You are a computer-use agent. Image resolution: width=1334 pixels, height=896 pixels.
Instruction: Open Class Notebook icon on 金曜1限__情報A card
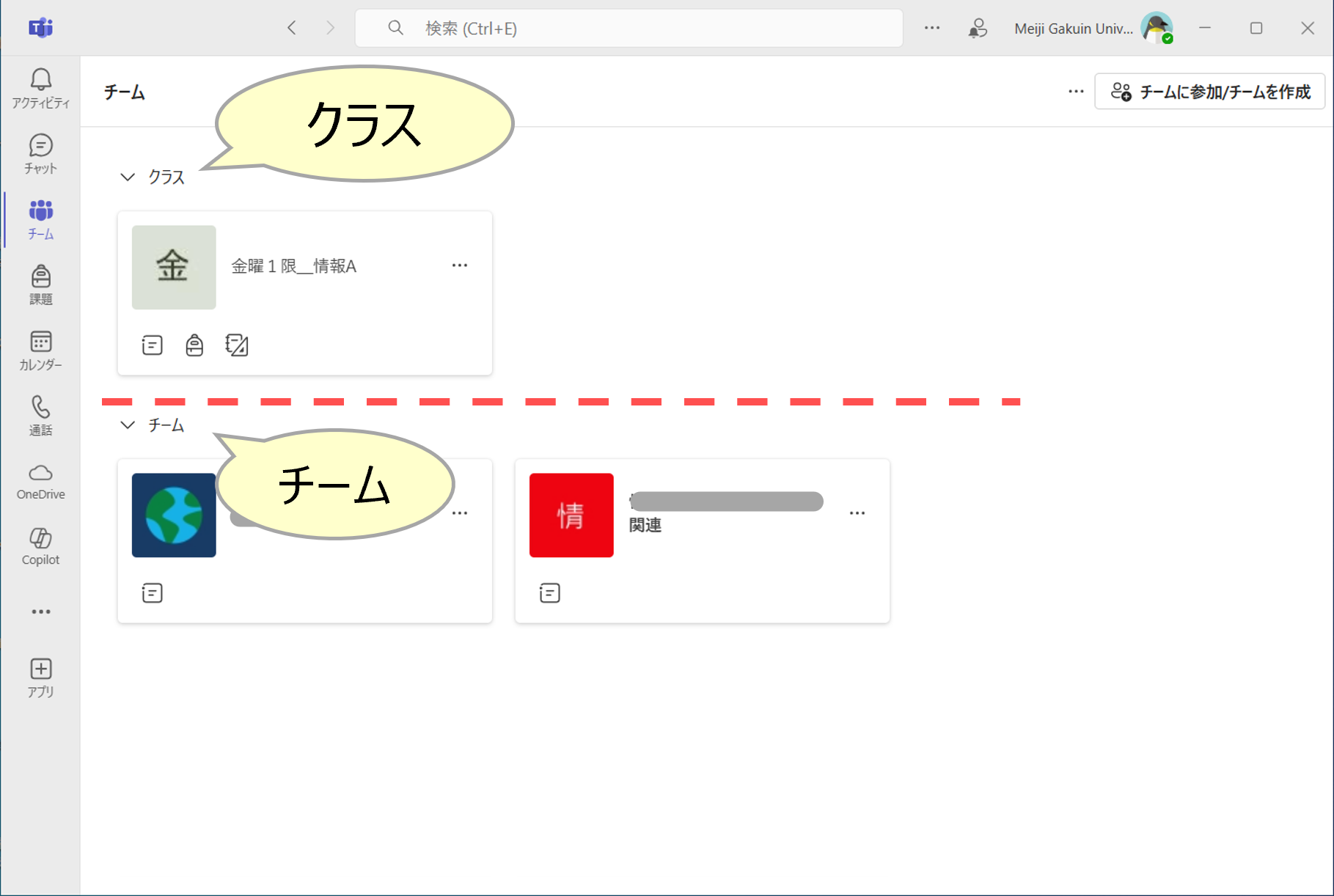(237, 345)
